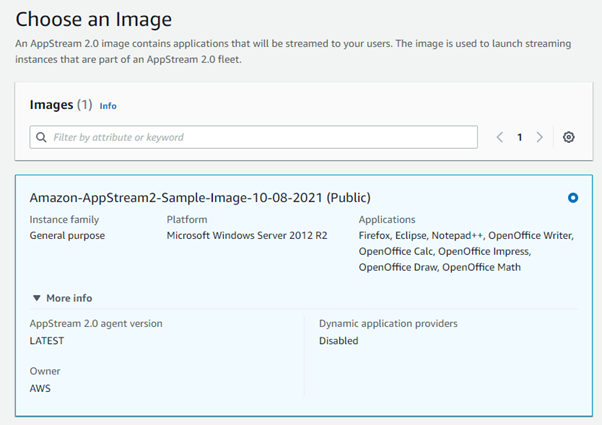Click the Images (1) heading
Image resolution: width=602 pixels, height=425 pixels.
61,105
